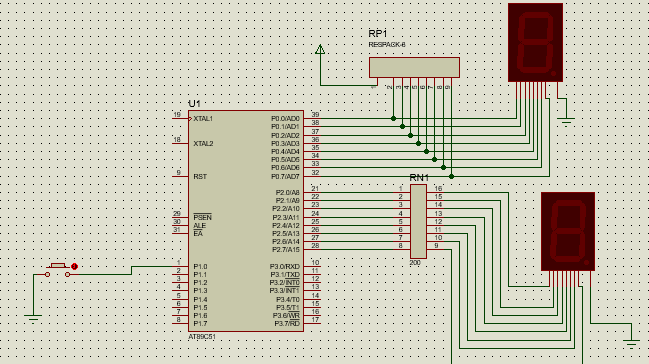
Task: Click the ground symbol beside the upper display
Action: 566,121
